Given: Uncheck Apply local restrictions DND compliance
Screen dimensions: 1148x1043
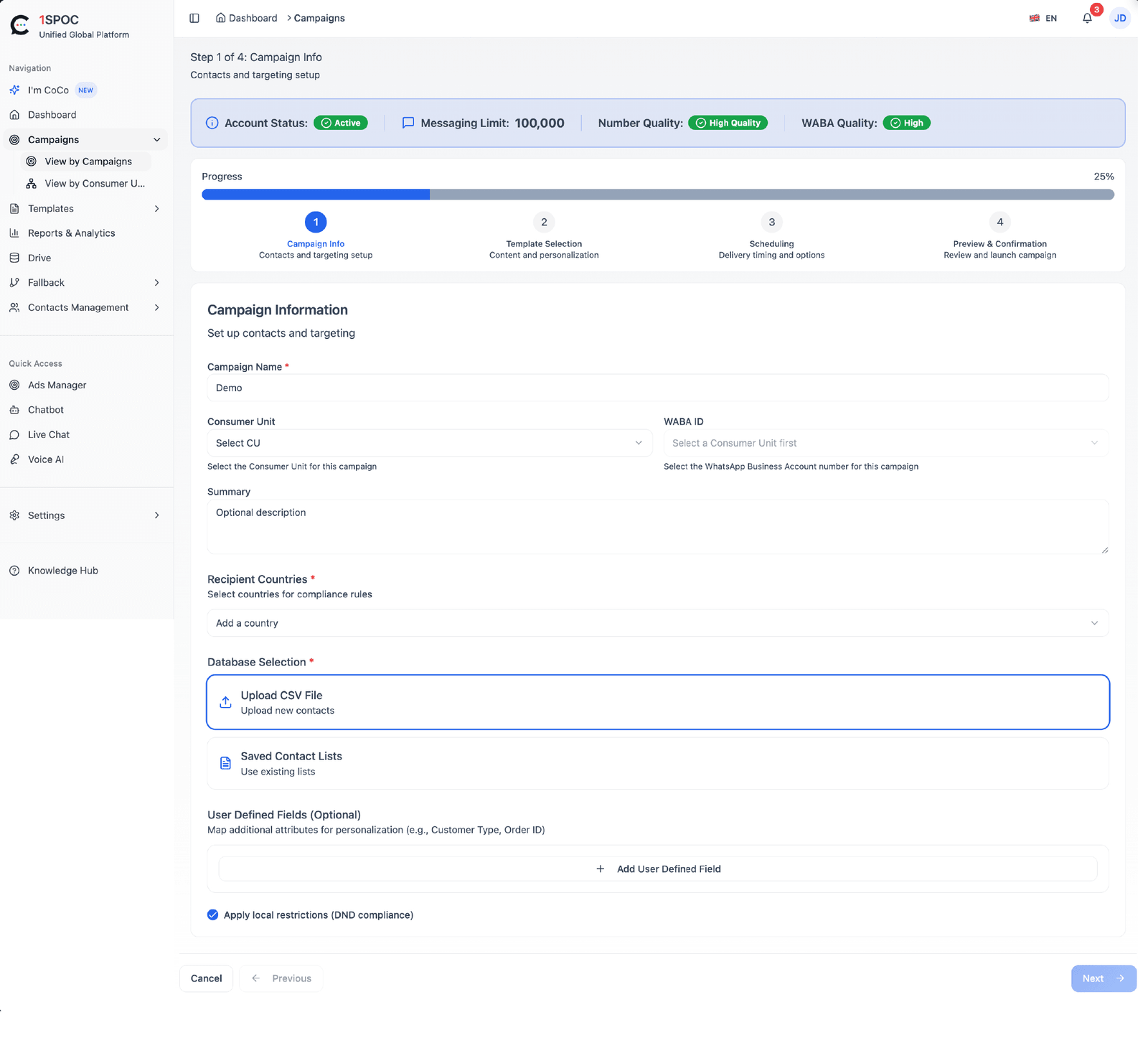Looking at the screenshot, I should tap(213, 915).
